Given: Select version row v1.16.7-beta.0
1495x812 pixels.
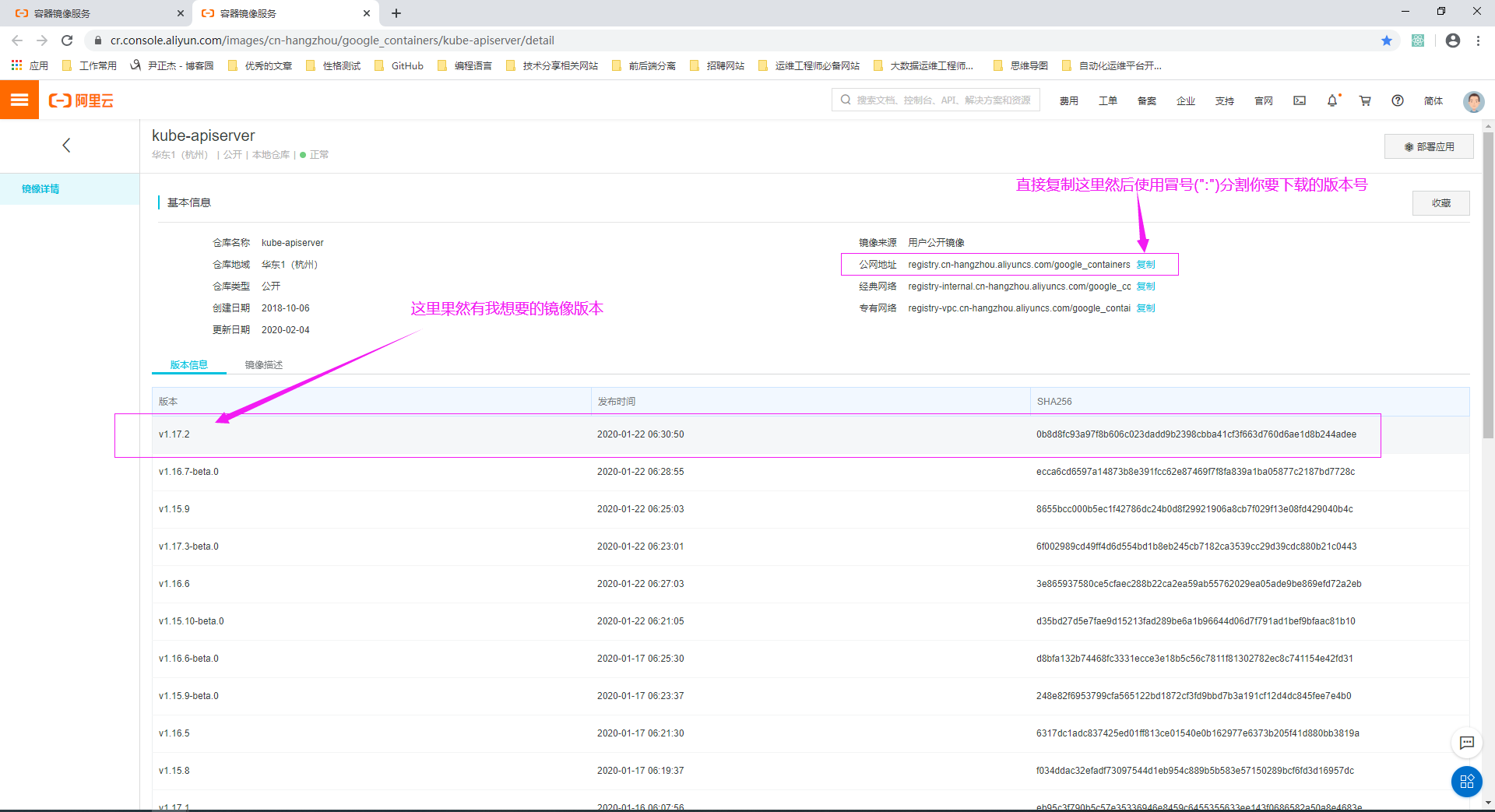Looking at the screenshot, I should [811, 472].
